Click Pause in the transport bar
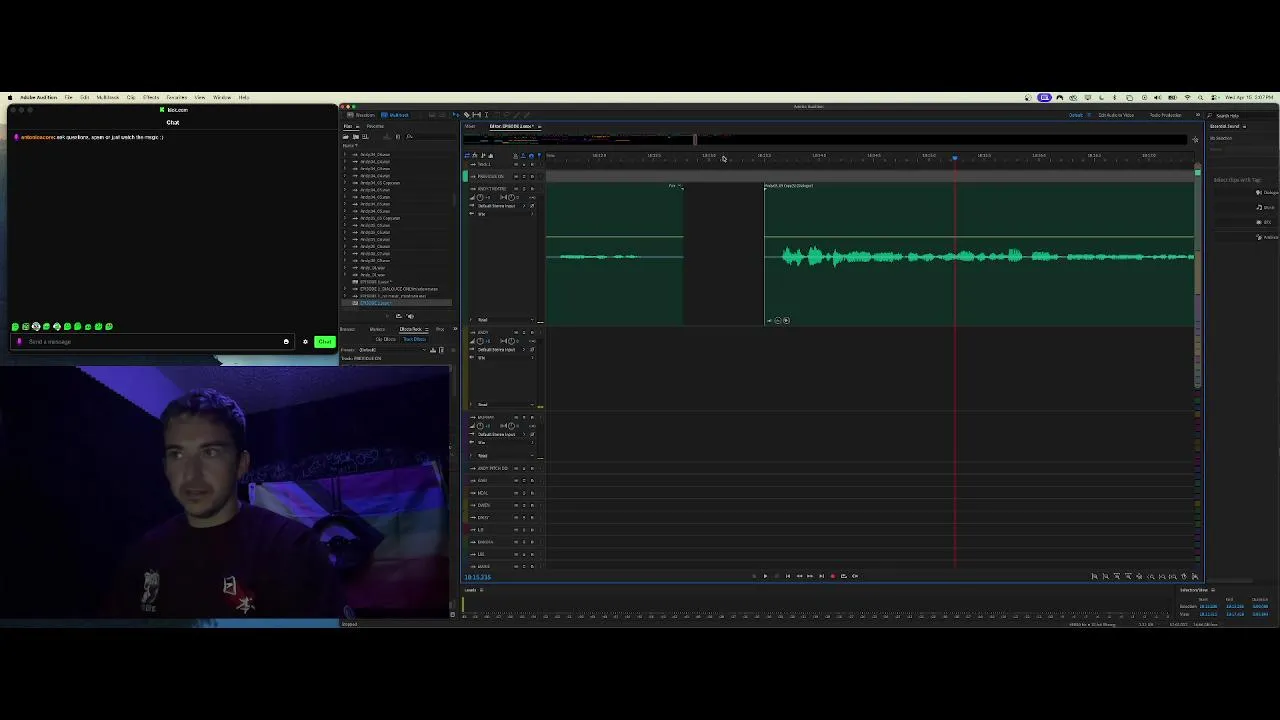The image size is (1280, 720). coord(776,575)
